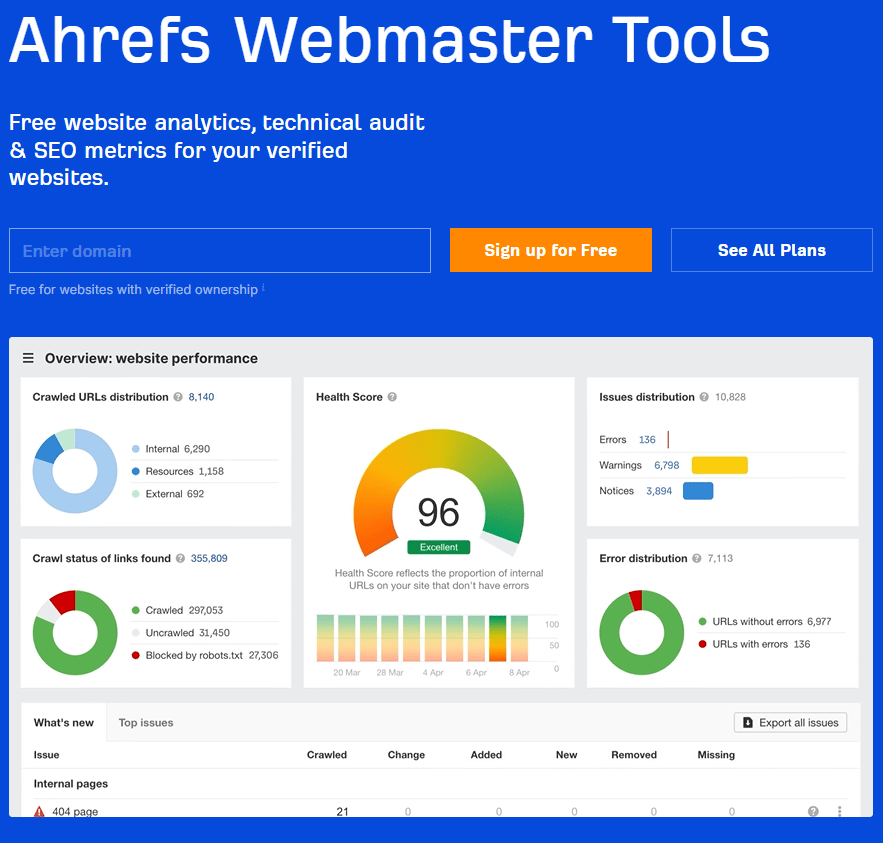Click the 404 page warning triangle icon
Viewport: 883px width, 843px height.
pos(39,811)
